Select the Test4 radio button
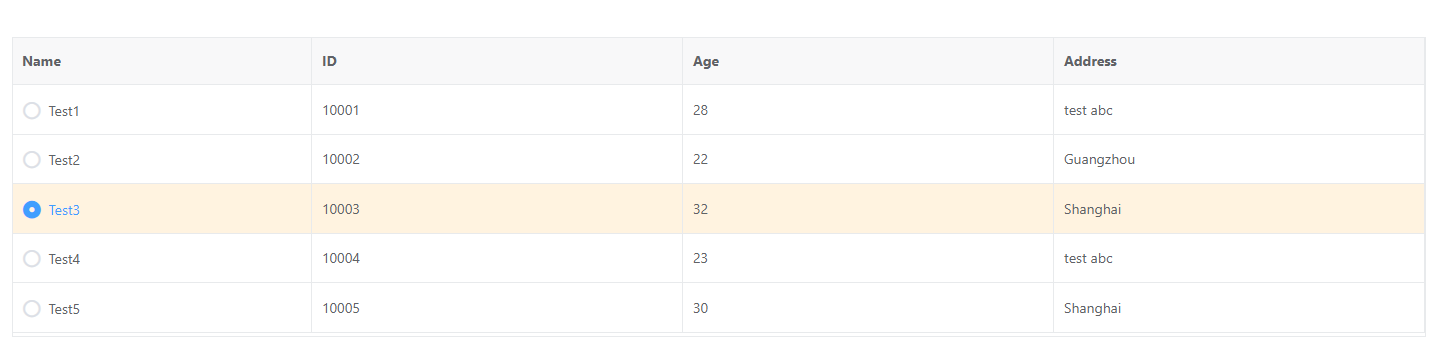 click(32, 259)
